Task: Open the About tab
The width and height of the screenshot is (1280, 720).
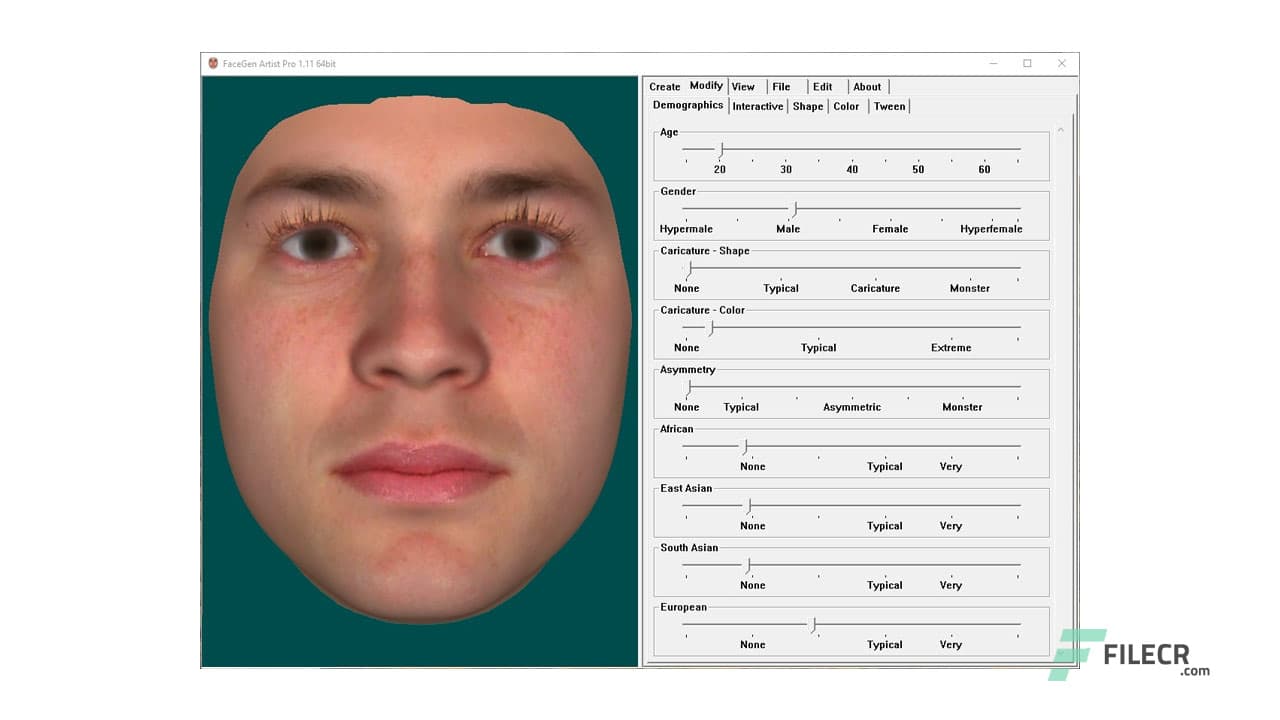Action: click(866, 86)
